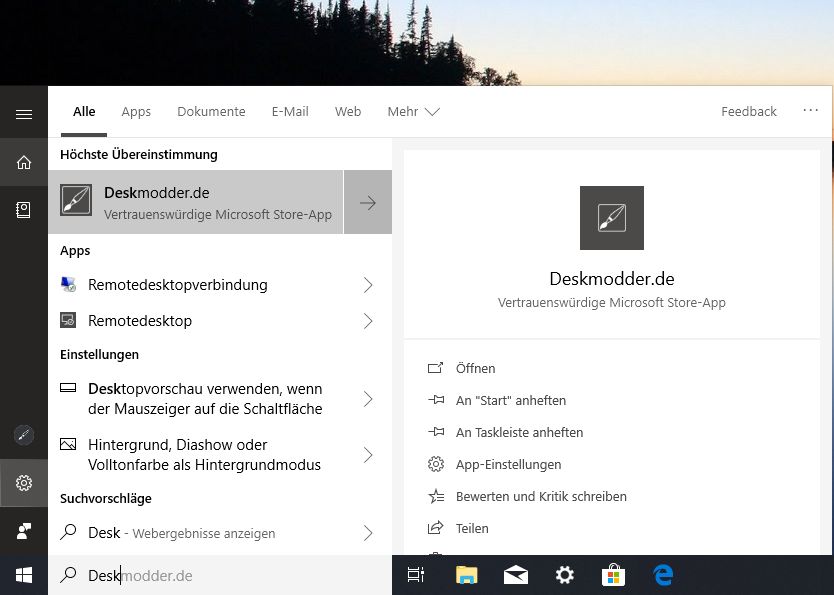The image size is (834, 595).
Task: Click the Remotedesktopverbindung app icon
Action: (68, 285)
